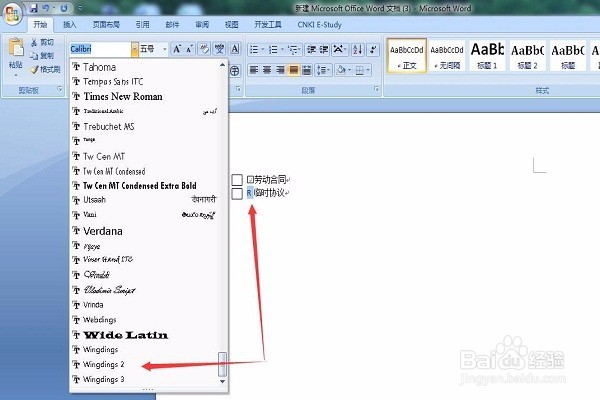
Task: Apply the 无间隔 style
Action: [x=447, y=56]
